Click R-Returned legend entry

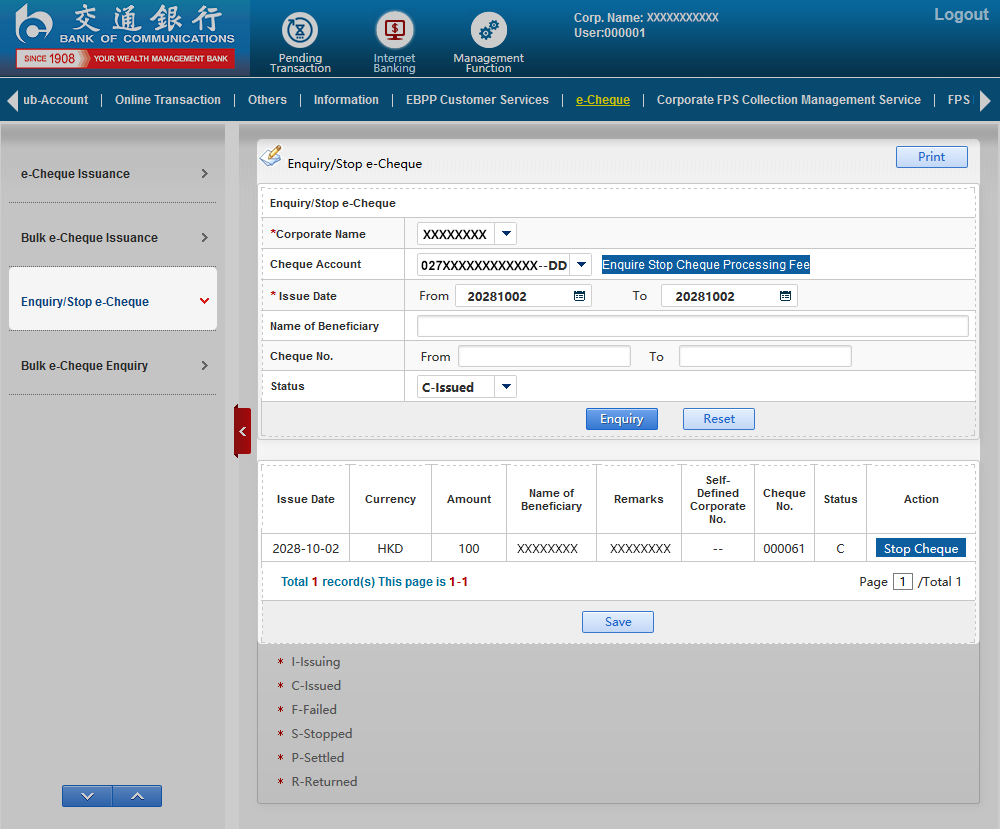pos(324,781)
